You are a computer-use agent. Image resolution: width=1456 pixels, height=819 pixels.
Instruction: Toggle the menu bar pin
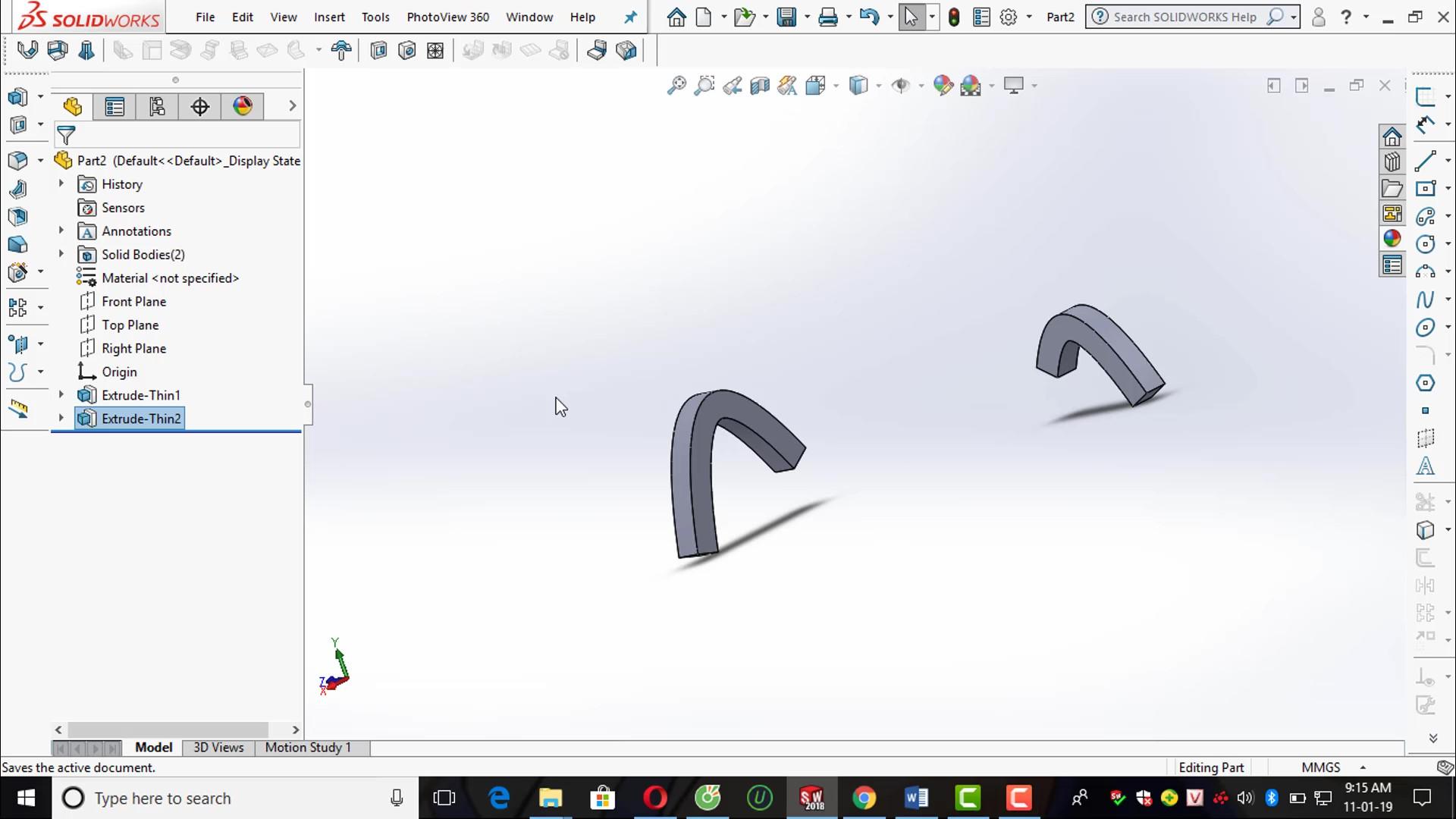[x=630, y=17]
